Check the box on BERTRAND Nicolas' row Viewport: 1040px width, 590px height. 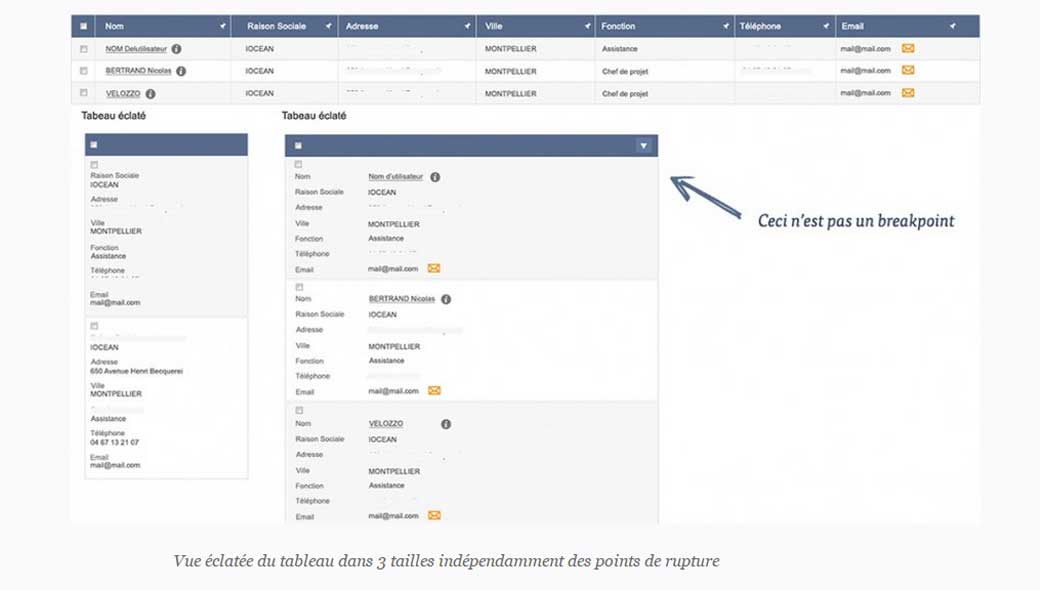coord(82,70)
